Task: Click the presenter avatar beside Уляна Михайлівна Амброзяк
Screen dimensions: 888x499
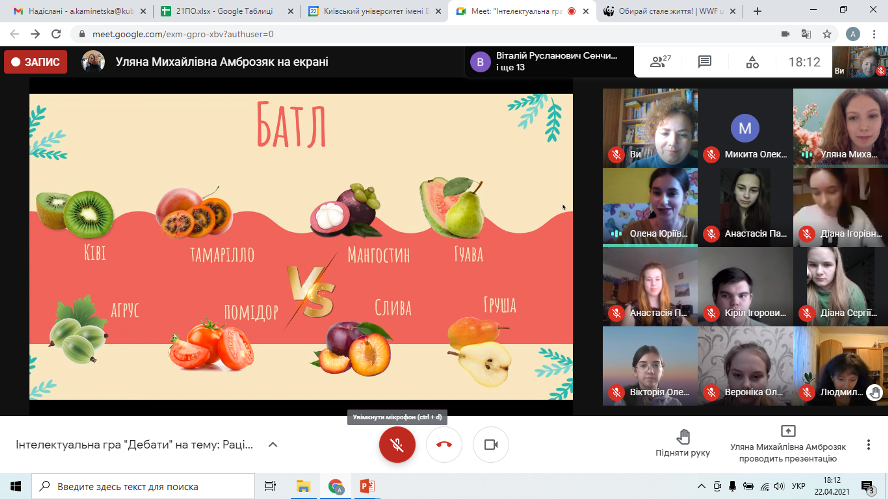Action: [x=93, y=62]
